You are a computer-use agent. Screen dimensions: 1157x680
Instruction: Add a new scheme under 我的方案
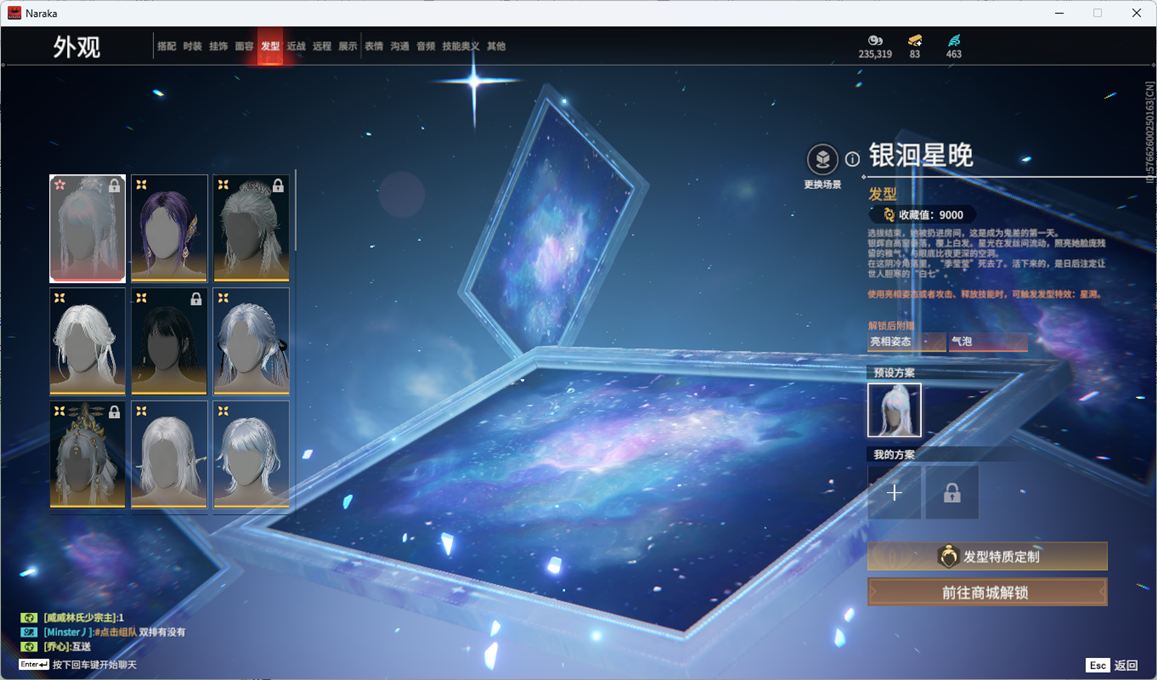(x=894, y=492)
